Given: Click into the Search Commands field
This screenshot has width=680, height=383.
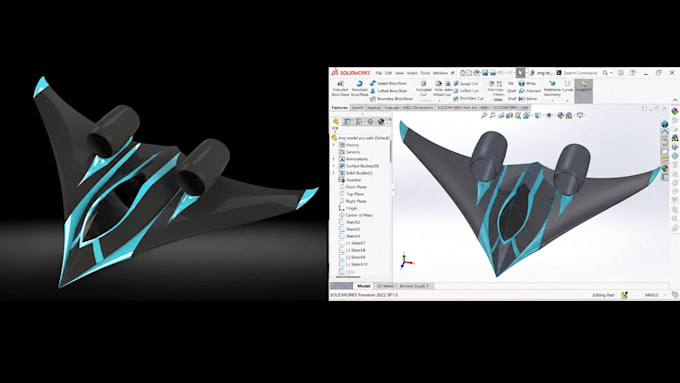Looking at the screenshot, I should click(x=580, y=73).
